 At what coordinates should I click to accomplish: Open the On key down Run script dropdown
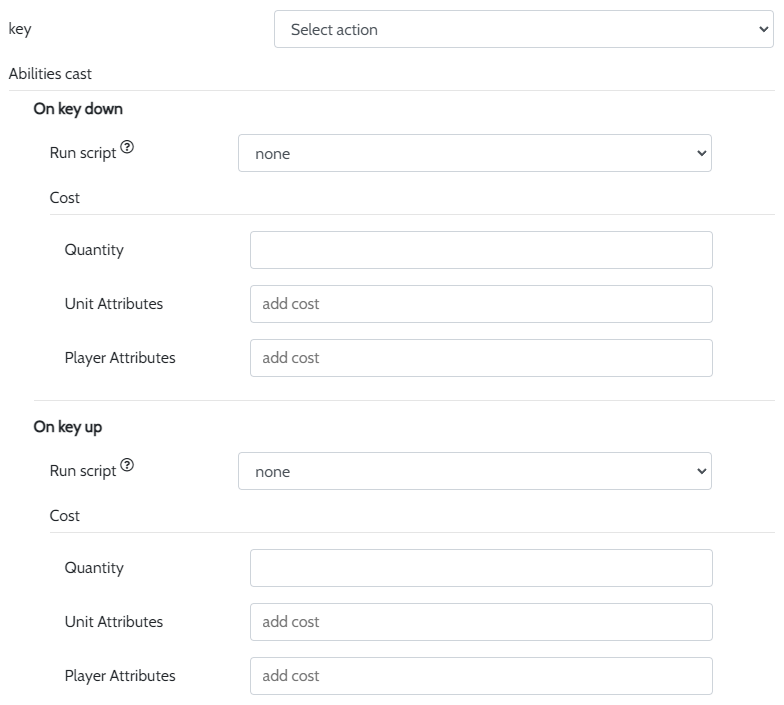(474, 154)
